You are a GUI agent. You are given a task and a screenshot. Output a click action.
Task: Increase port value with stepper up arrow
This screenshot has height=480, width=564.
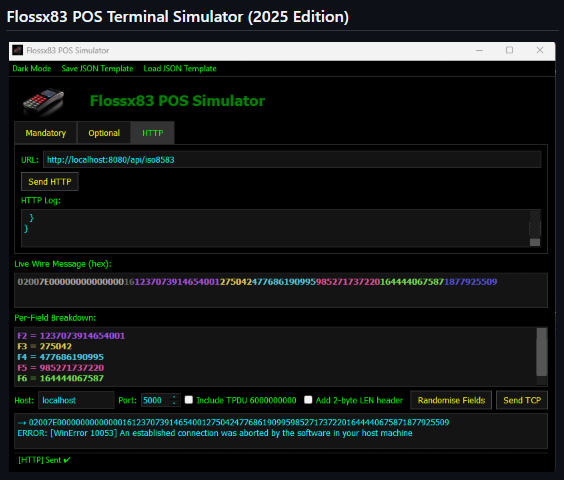(x=174, y=397)
